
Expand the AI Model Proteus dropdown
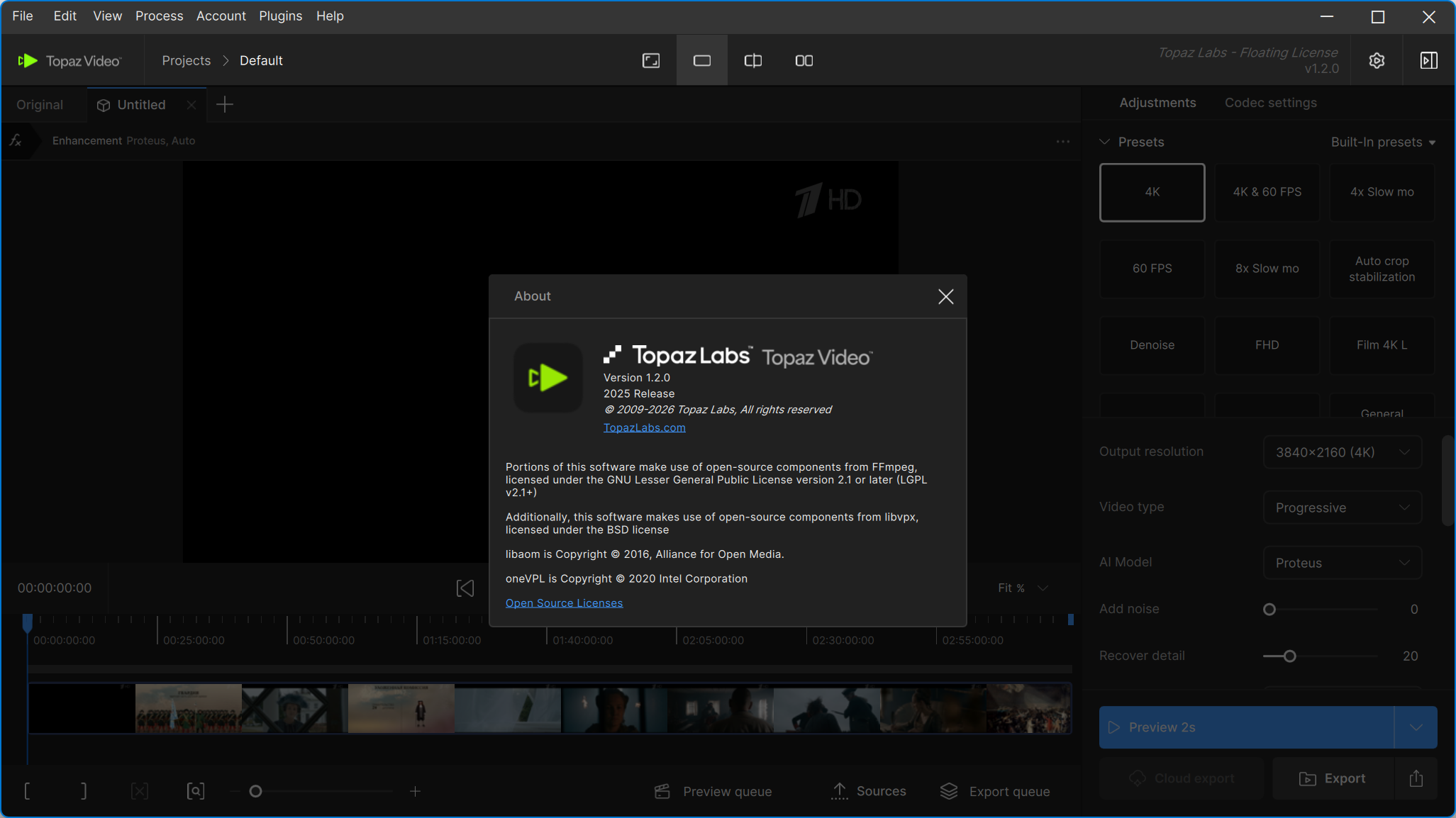[x=1342, y=563]
